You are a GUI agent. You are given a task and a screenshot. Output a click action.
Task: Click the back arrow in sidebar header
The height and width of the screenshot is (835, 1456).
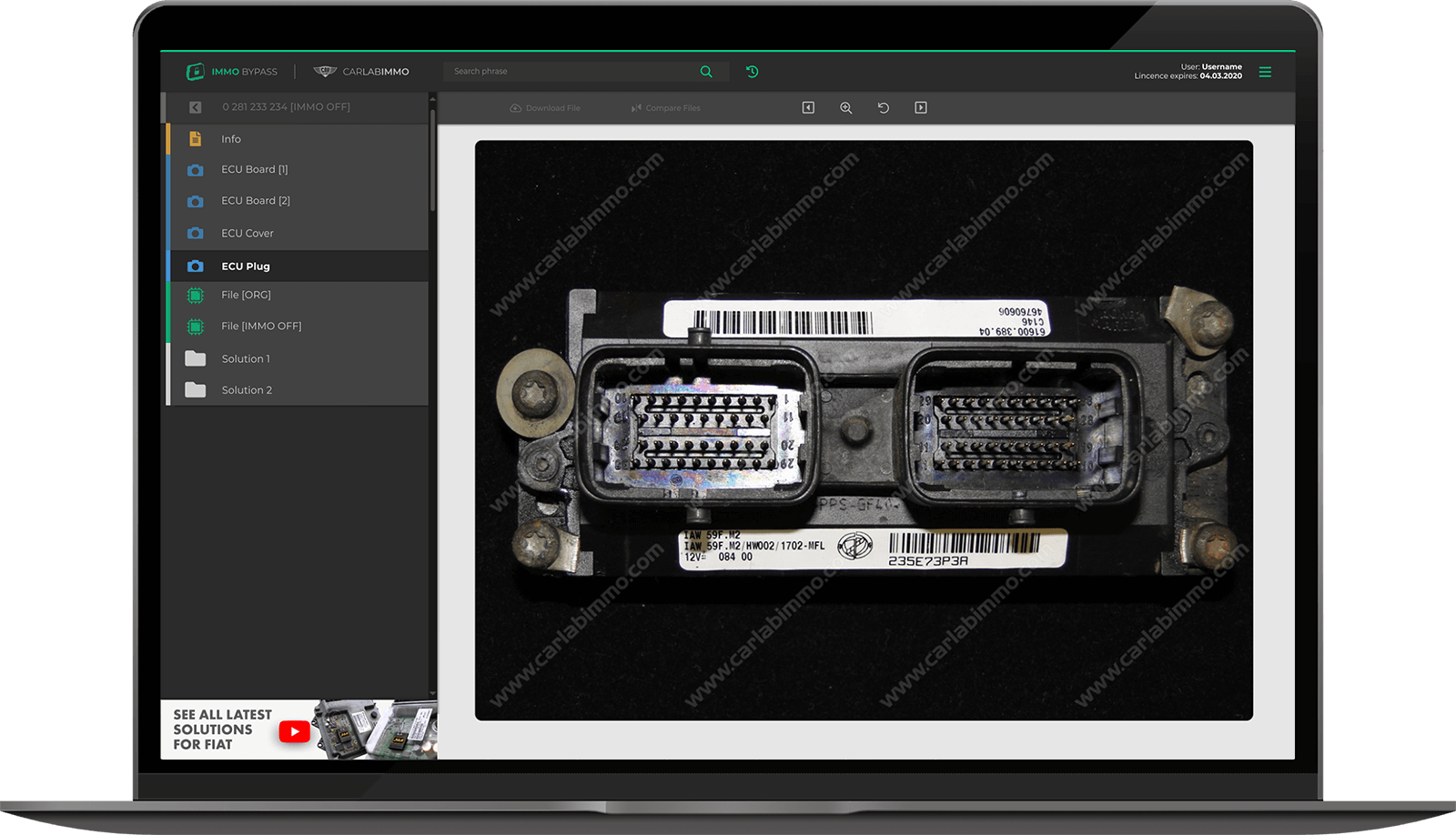[x=195, y=107]
